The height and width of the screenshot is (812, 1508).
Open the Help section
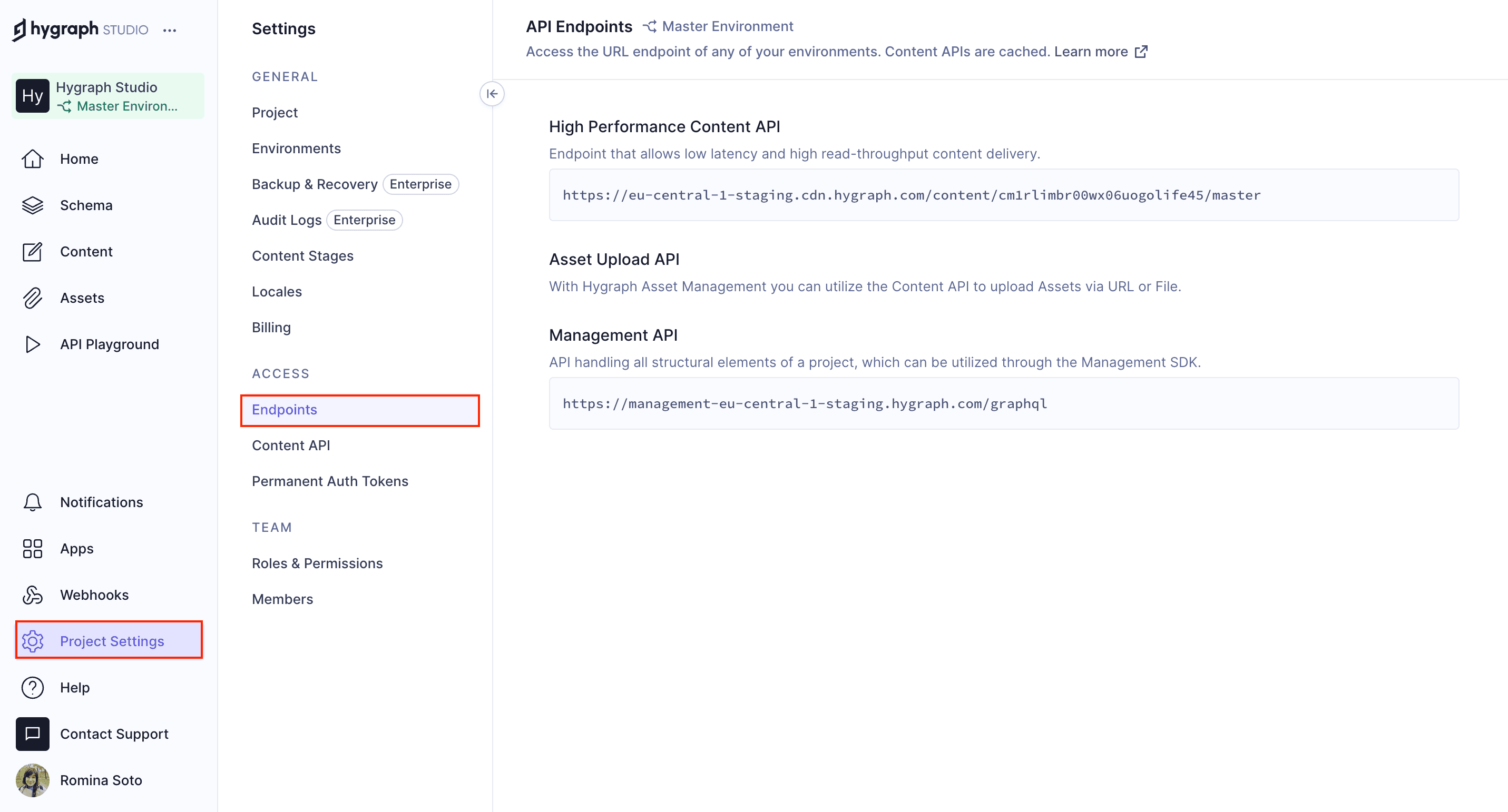click(x=74, y=687)
